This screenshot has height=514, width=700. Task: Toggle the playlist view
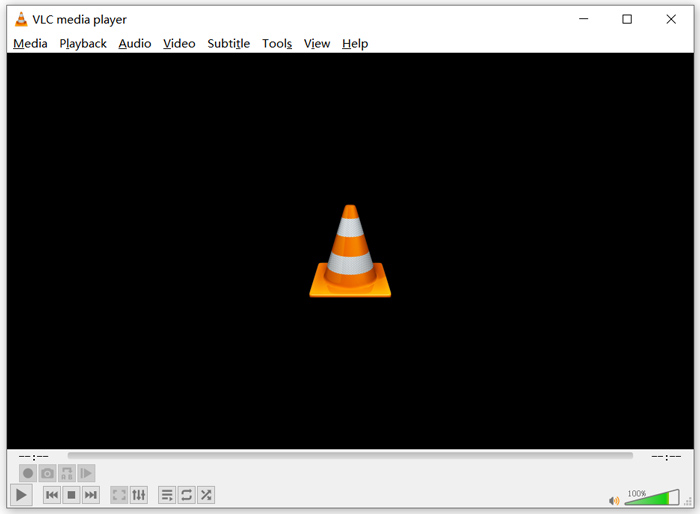pos(167,495)
